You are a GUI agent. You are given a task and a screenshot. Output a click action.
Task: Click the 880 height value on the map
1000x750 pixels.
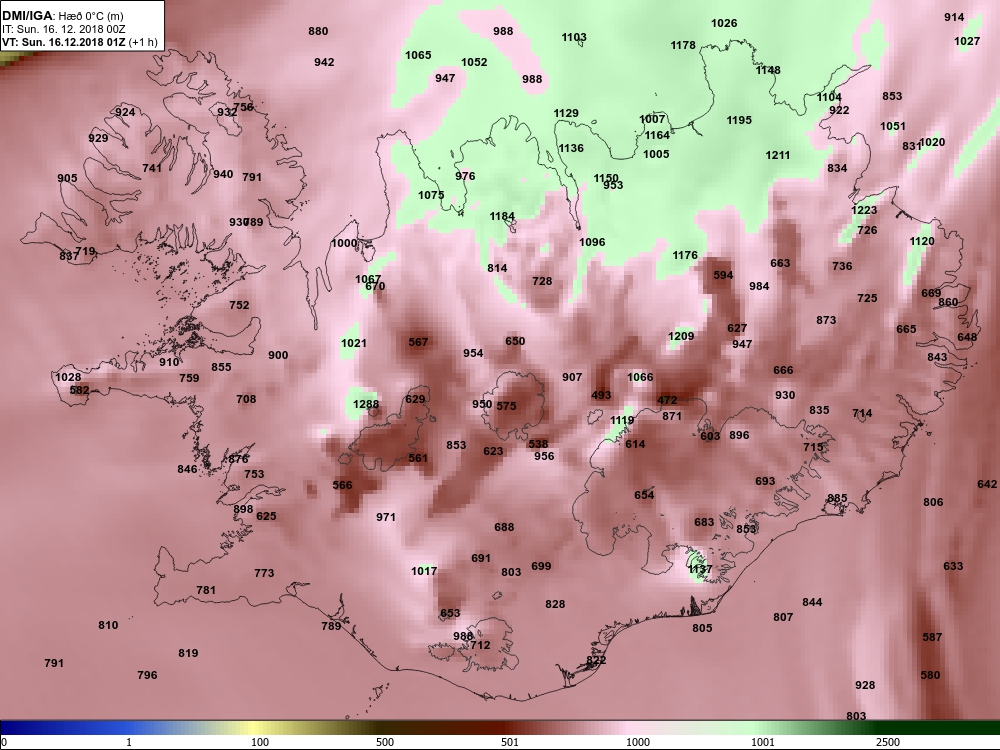(x=318, y=31)
